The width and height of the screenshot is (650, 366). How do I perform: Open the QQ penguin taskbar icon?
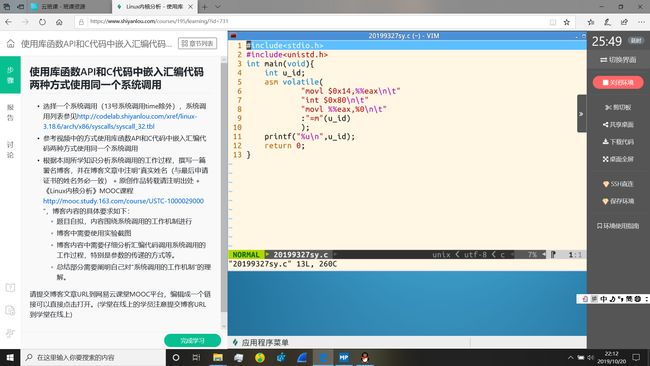[x=365, y=357]
